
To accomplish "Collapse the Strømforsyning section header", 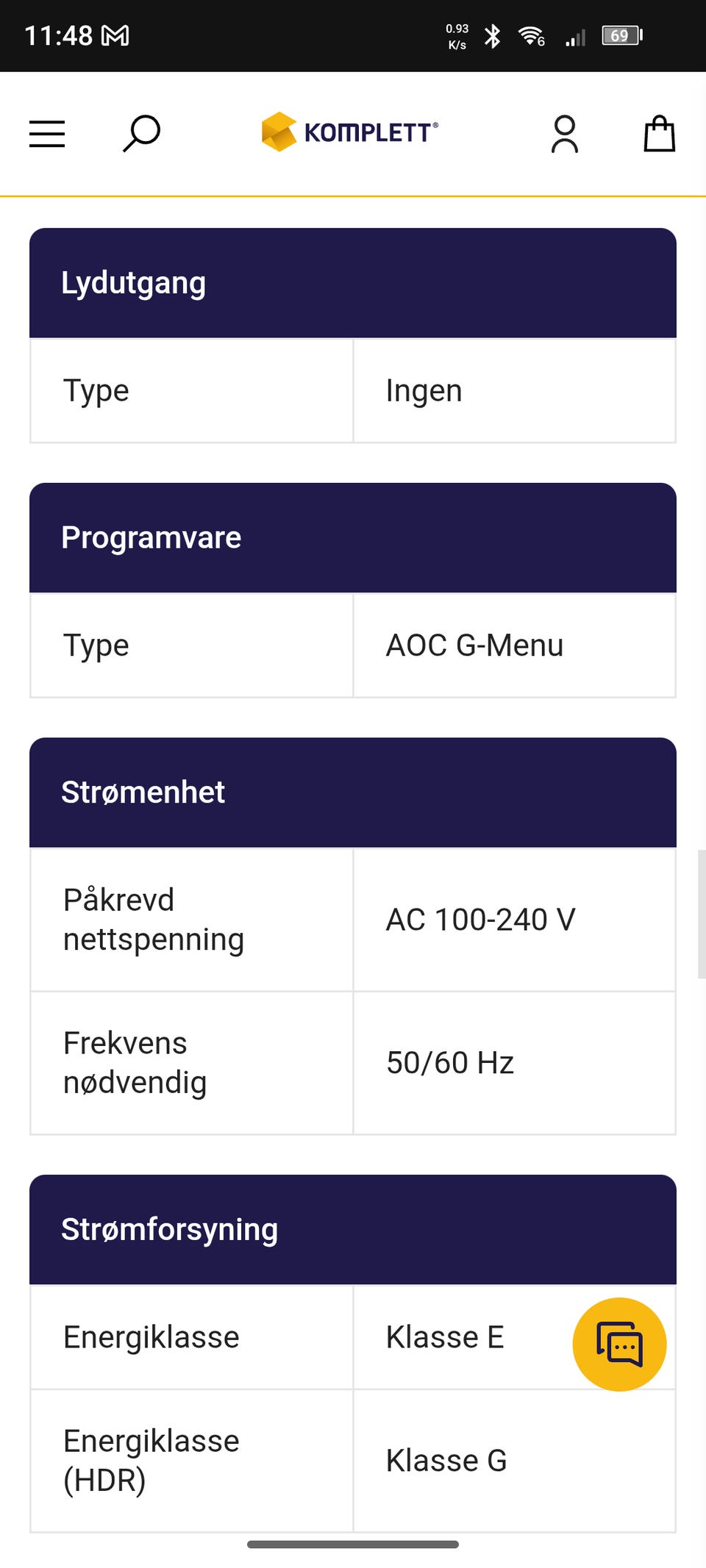I will [353, 1229].
